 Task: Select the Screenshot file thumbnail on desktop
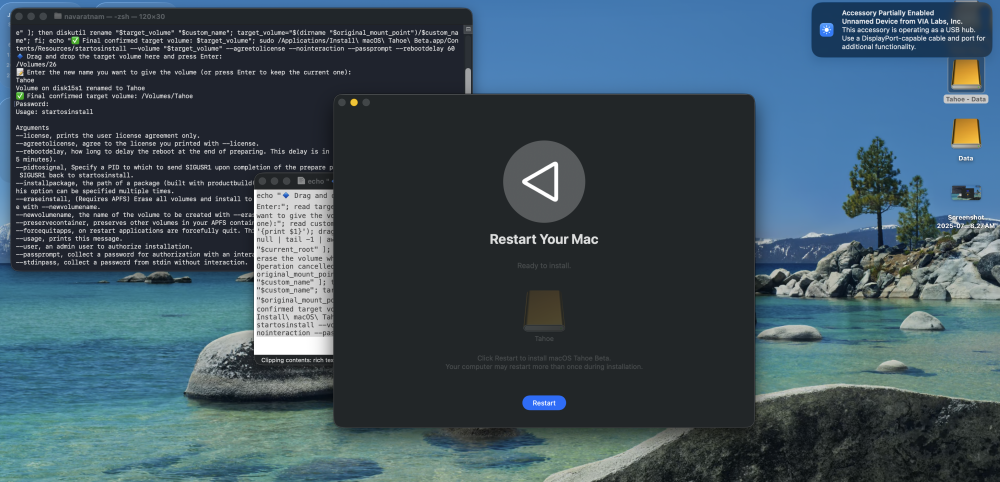click(x=966, y=193)
